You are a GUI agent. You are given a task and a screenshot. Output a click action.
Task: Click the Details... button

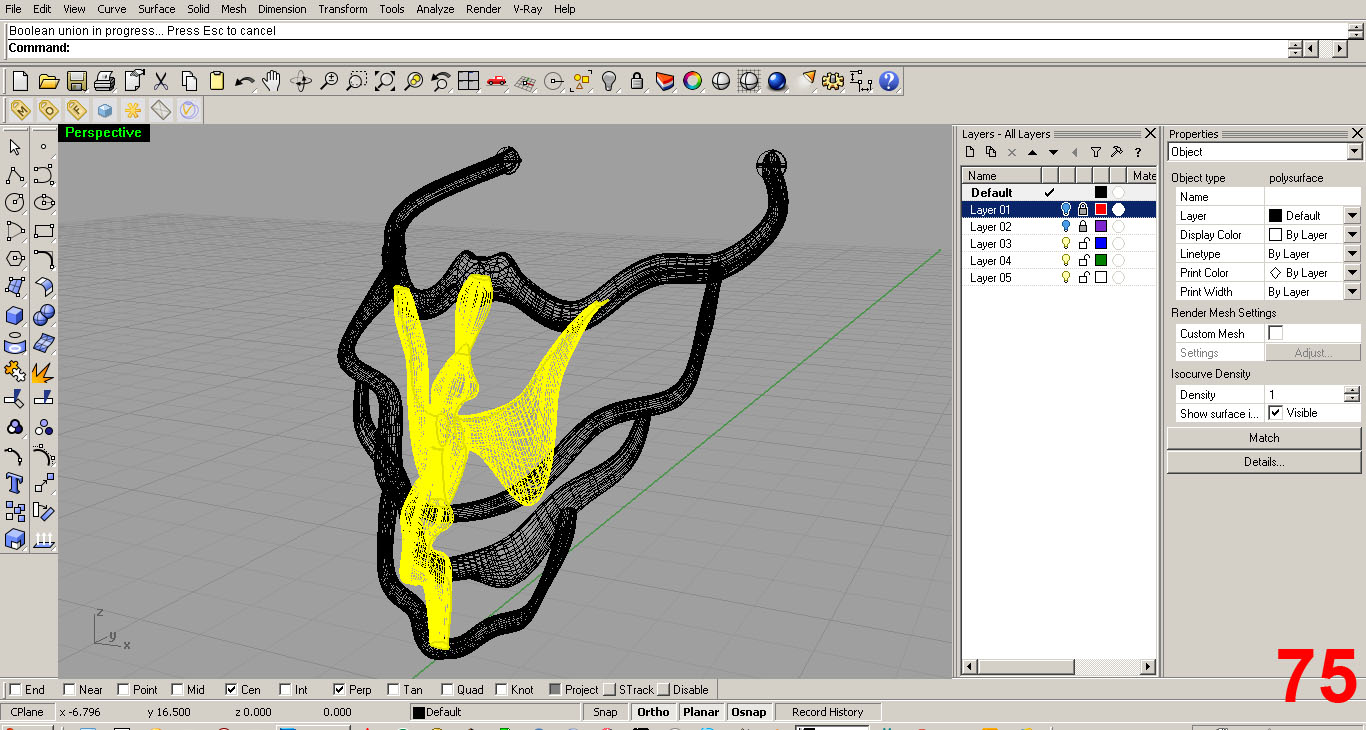click(x=1264, y=462)
